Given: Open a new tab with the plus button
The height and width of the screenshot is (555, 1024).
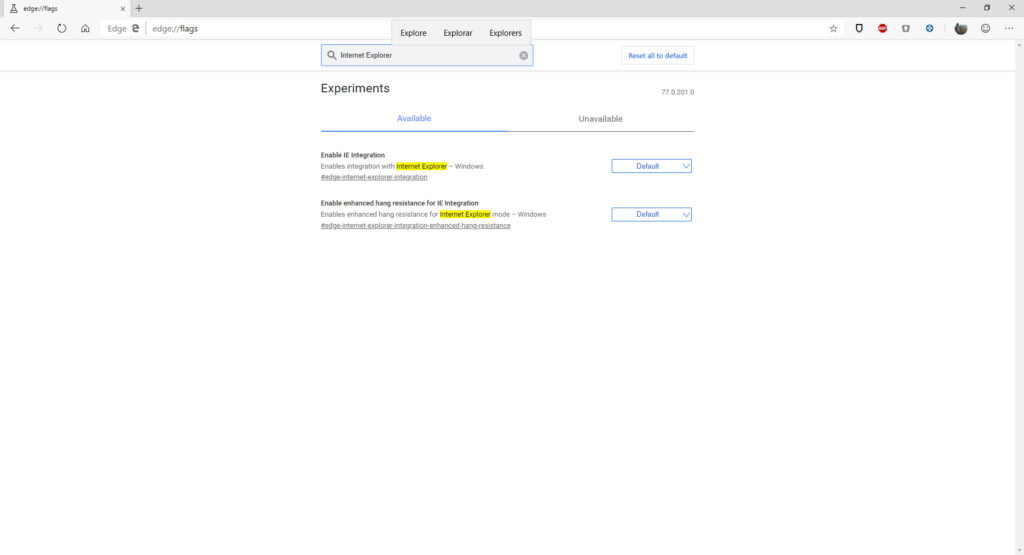Looking at the screenshot, I should click(139, 8).
